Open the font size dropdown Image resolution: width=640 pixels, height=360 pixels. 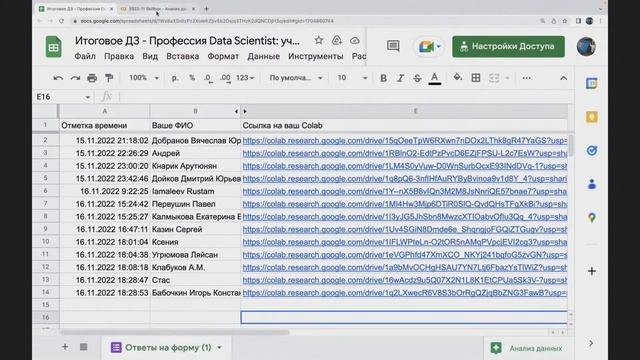point(352,78)
